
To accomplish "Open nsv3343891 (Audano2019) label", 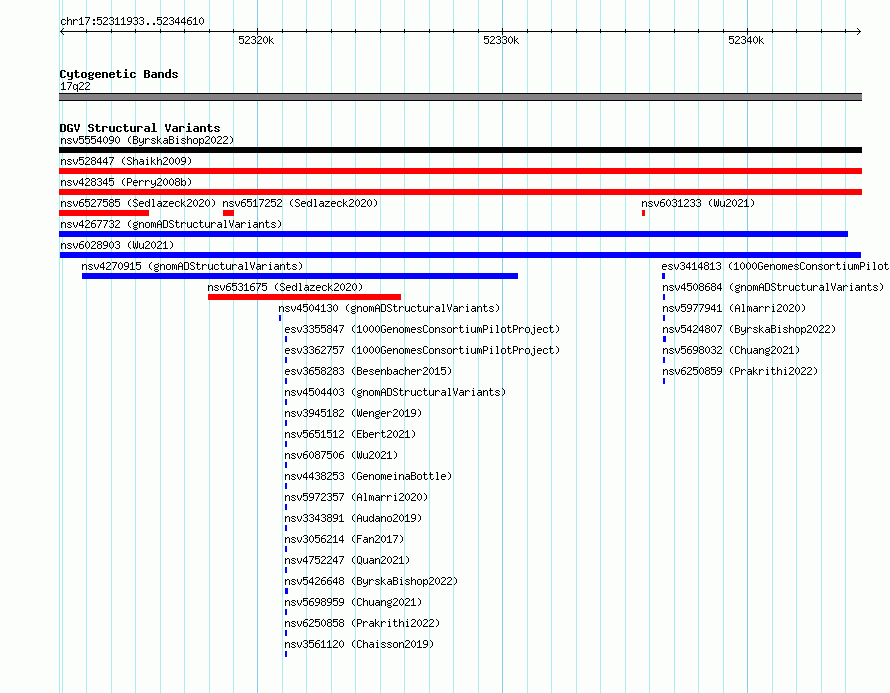I will click(353, 518).
